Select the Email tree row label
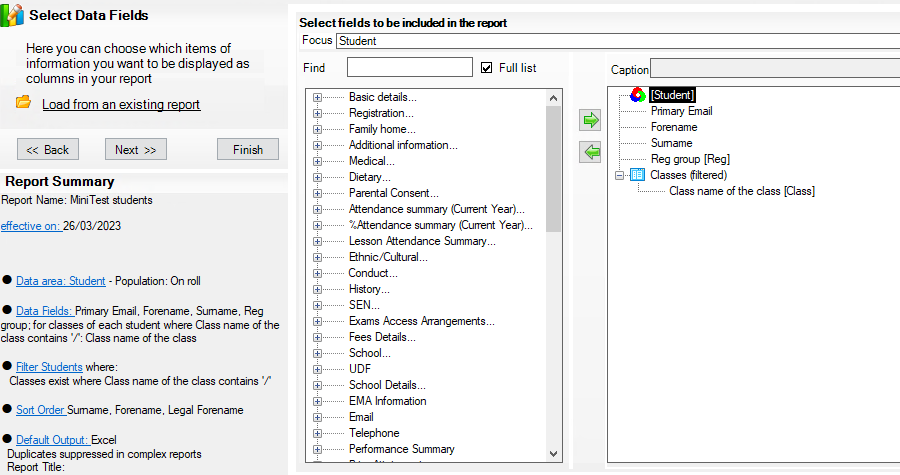This screenshot has height=475, width=900. (x=361, y=417)
